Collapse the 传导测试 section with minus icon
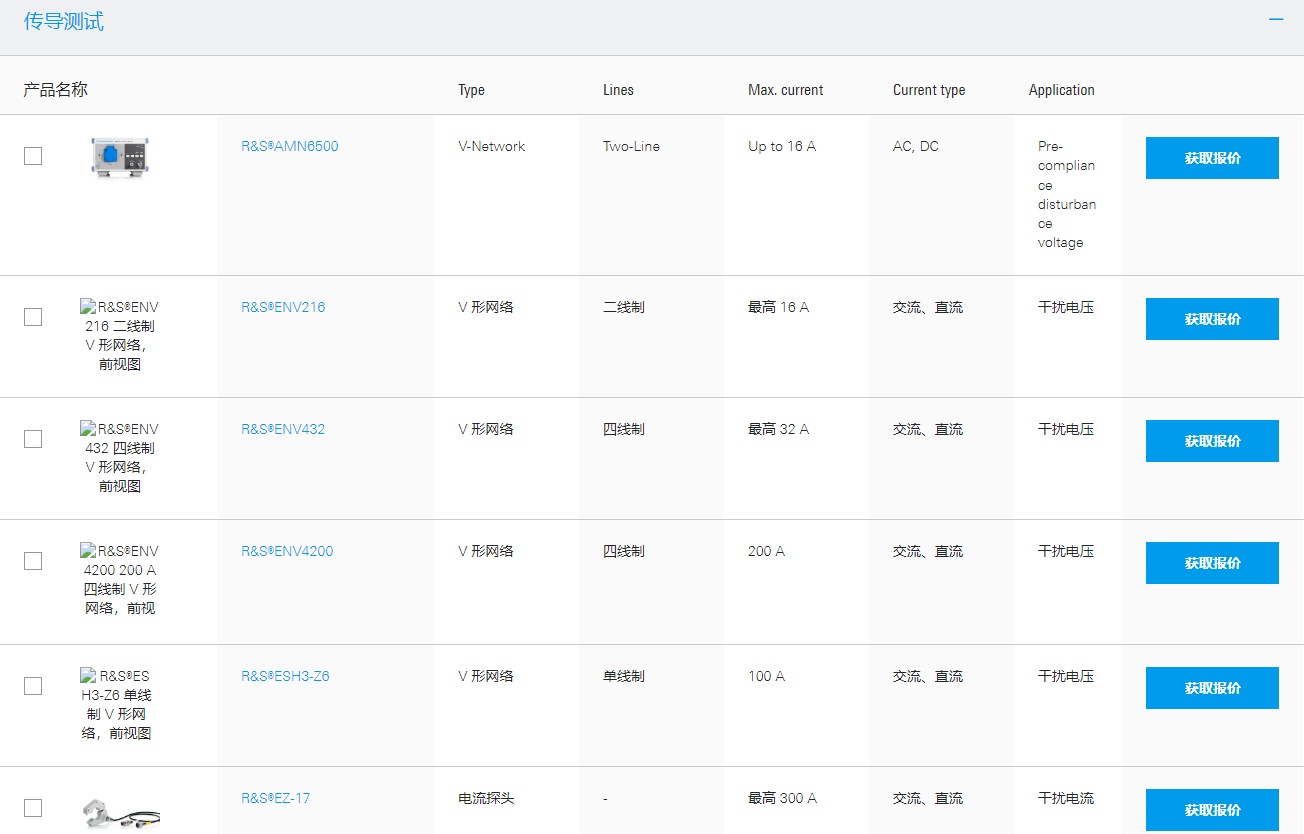Viewport: 1304px width, 834px height. 1276,19
